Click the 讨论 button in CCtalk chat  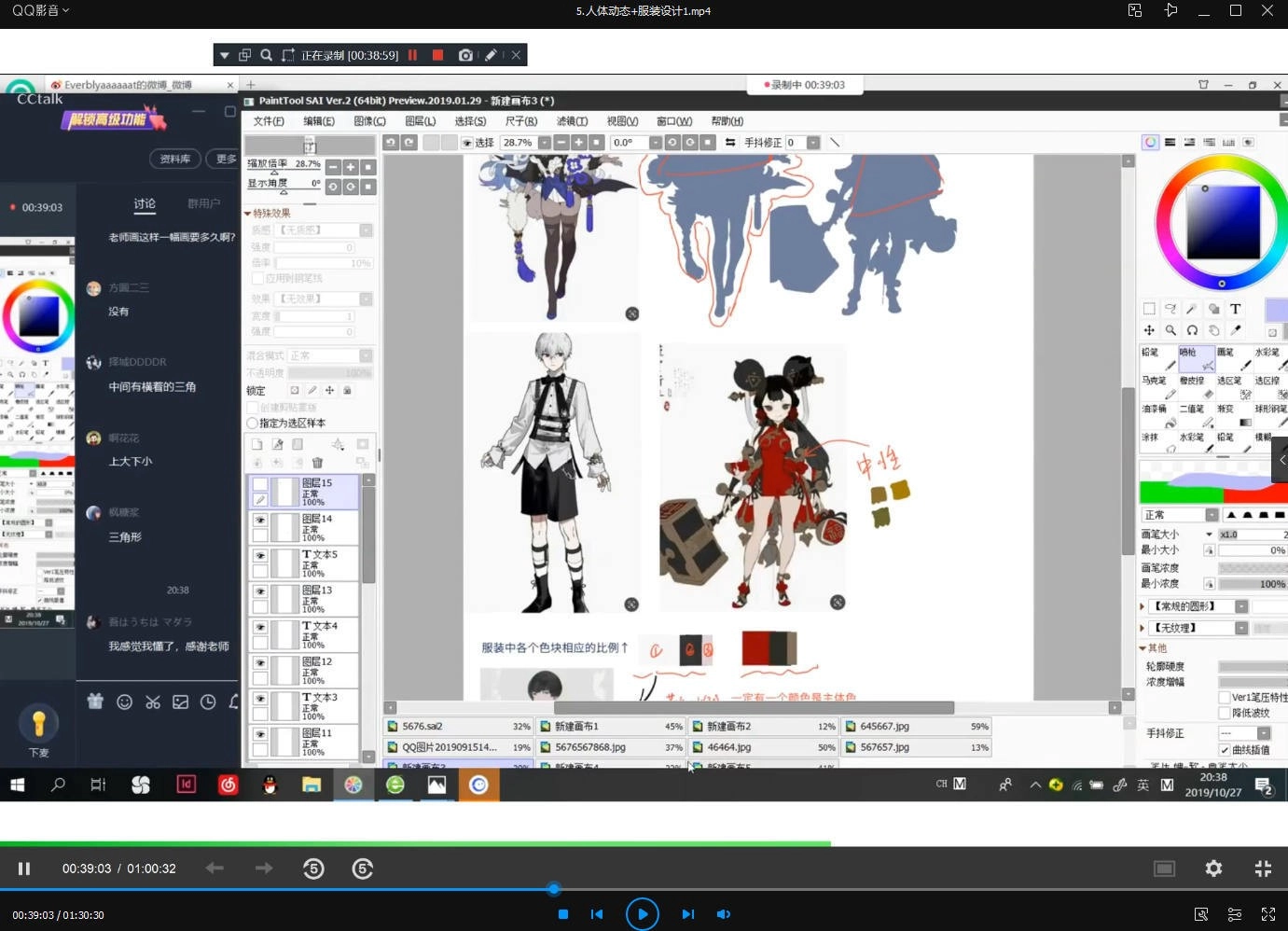tap(145, 203)
